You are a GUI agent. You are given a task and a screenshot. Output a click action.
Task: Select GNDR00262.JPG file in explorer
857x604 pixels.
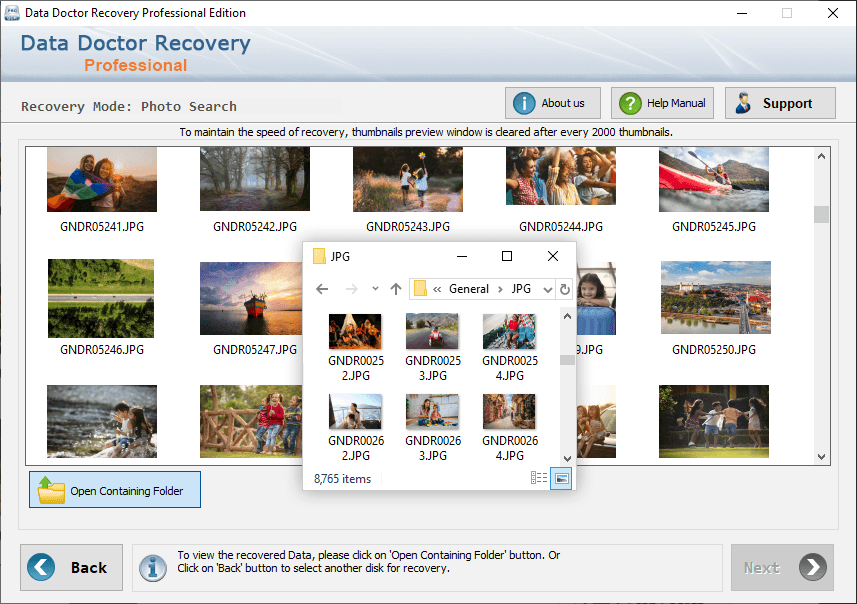coord(356,427)
